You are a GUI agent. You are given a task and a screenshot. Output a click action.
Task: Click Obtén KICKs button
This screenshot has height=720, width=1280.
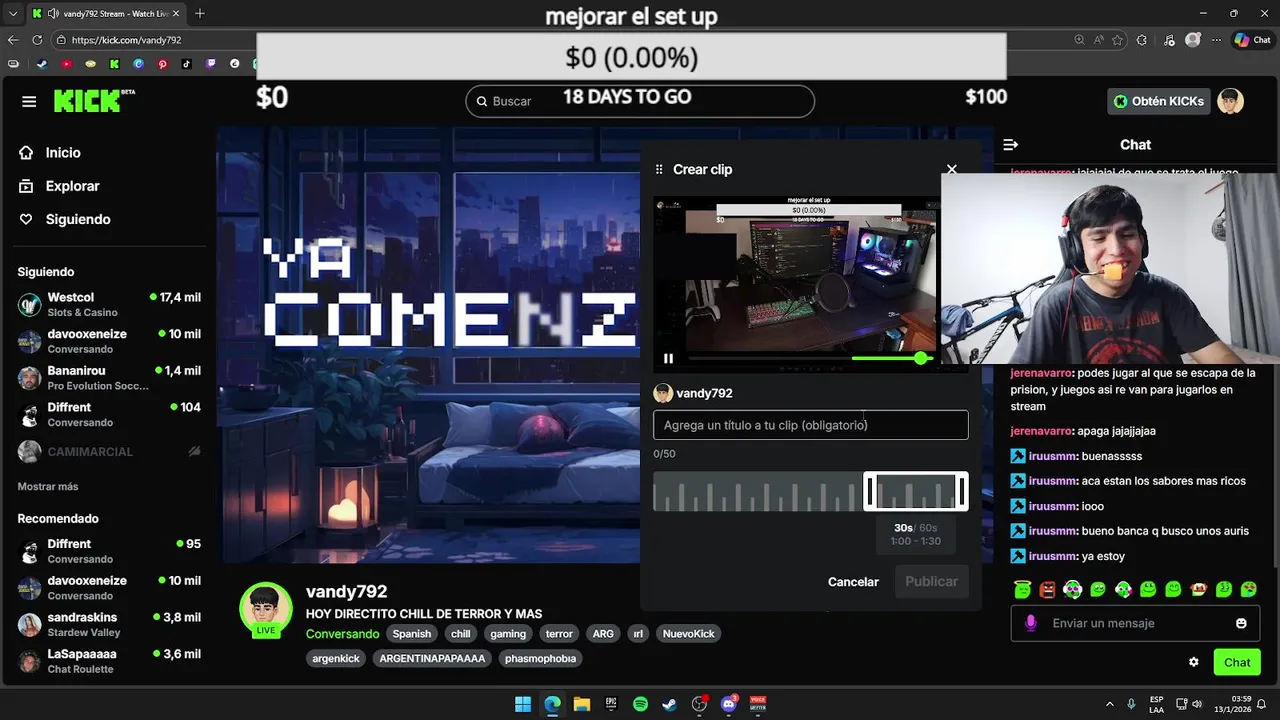click(1159, 101)
